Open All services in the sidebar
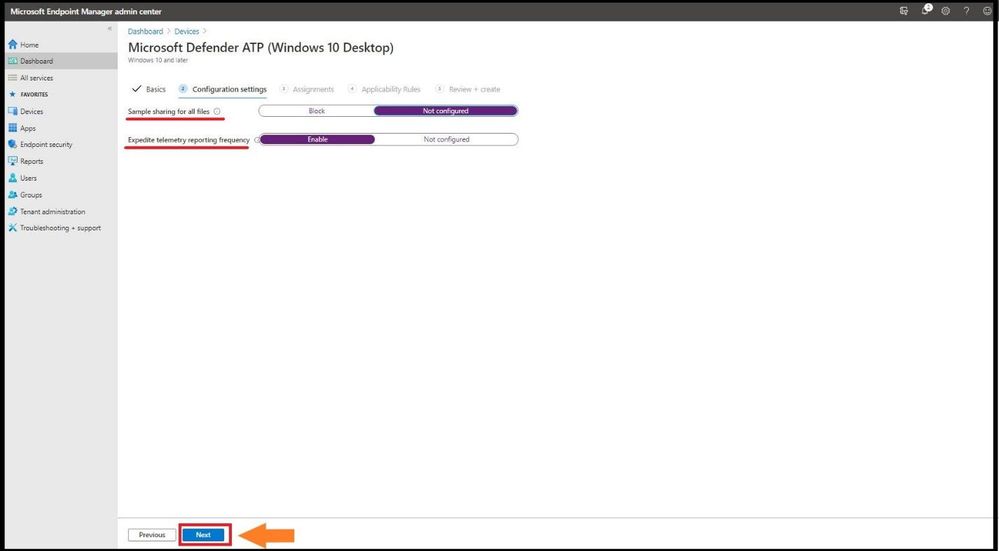The image size is (999, 551). 36,78
